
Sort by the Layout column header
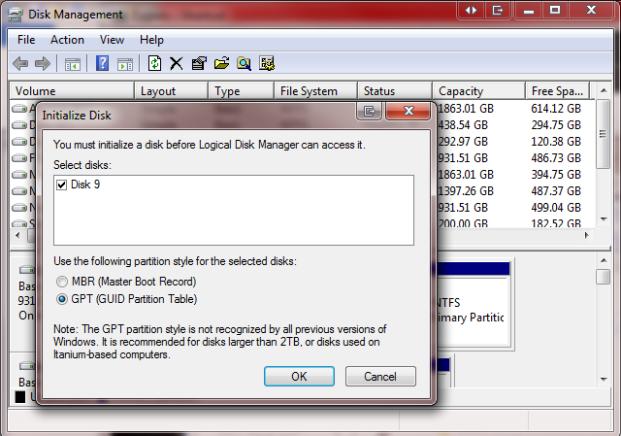click(171, 91)
